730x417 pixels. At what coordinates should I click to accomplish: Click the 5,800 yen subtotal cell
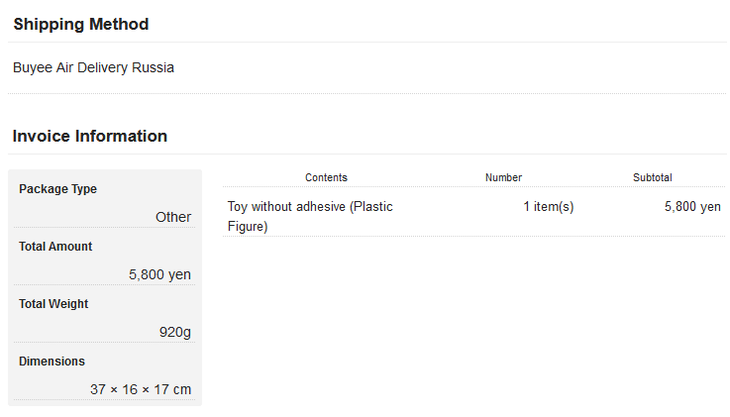point(692,207)
